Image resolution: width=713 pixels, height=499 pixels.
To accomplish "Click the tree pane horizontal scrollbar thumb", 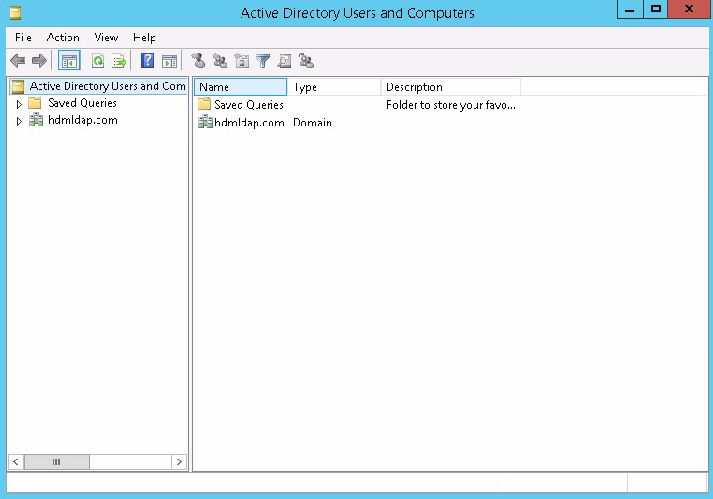I will 56,462.
